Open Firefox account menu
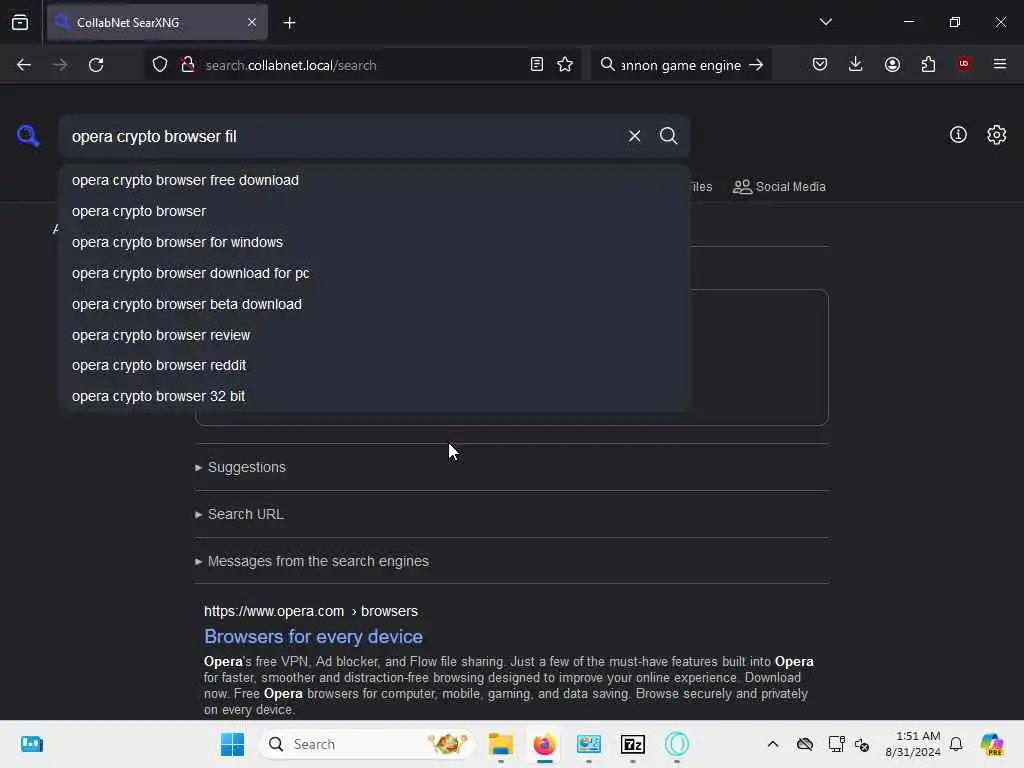Screen dimensions: 1024x768 [x=892, y=64]
